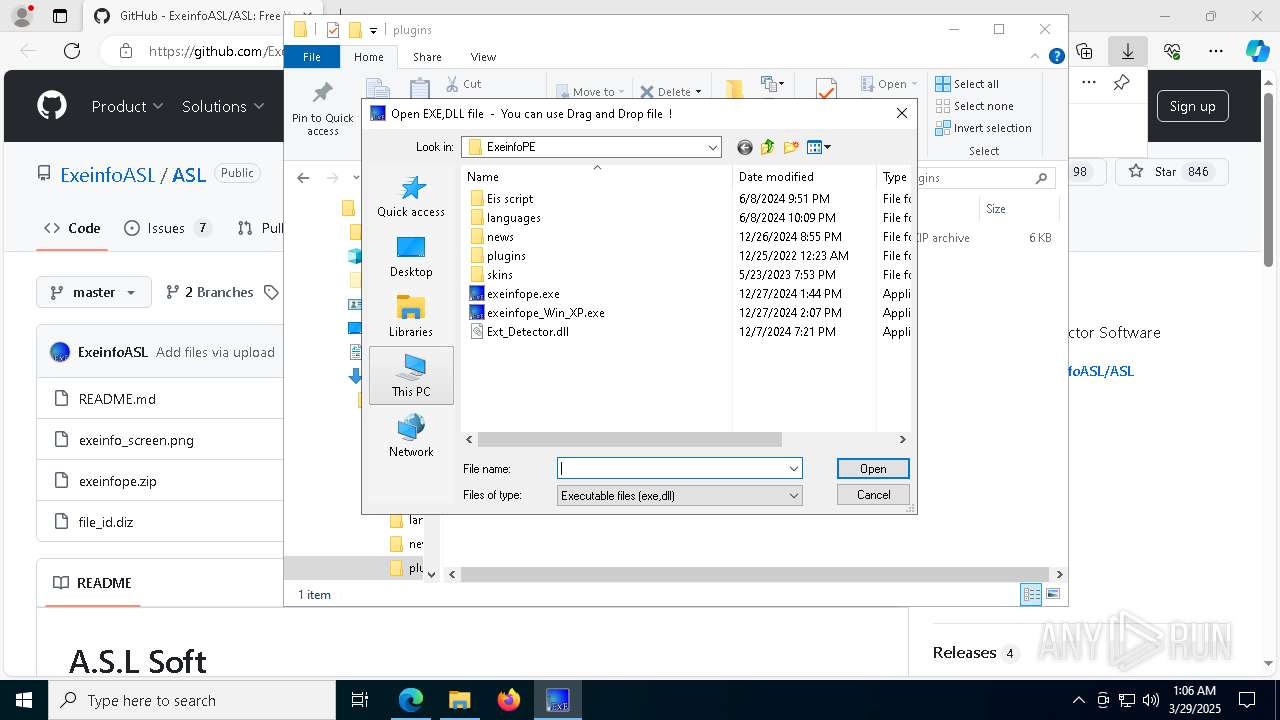Open master branch dropdown
1280x720 pixels.
94,292
